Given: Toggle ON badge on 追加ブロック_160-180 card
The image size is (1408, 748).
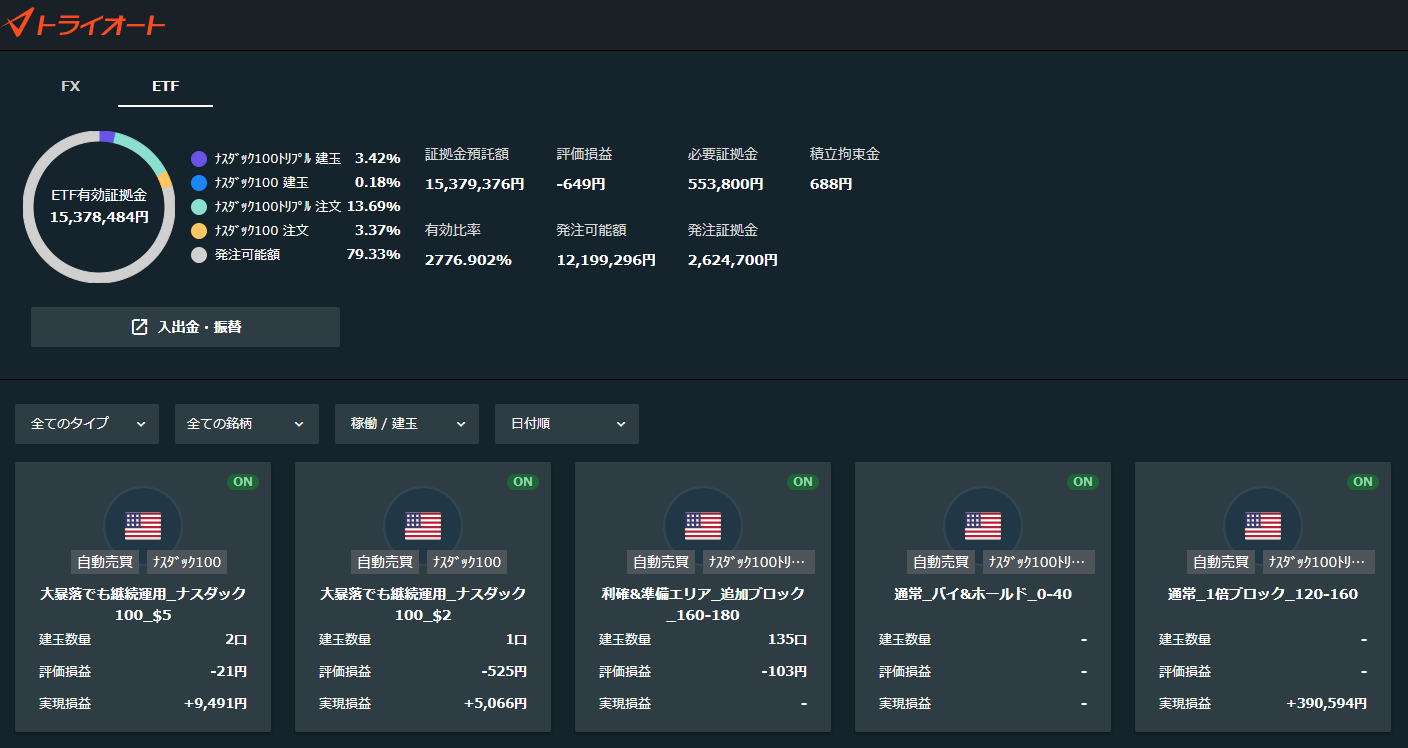Looking at the screenshot, I should tap(803, 482).
